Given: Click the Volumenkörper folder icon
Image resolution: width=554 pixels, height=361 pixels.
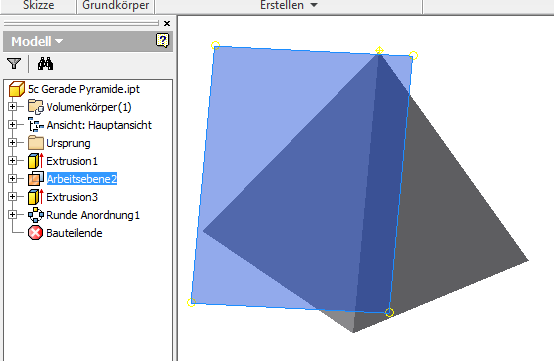Looking at the screenshot, I should (36, 107).
